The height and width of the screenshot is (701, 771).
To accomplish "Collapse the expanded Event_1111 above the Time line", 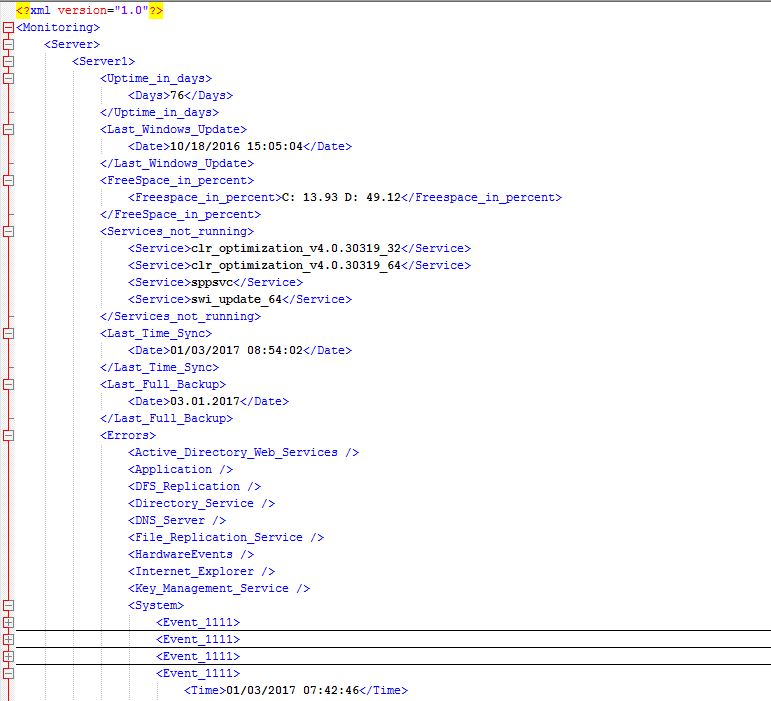I will [x=8, y=673].
